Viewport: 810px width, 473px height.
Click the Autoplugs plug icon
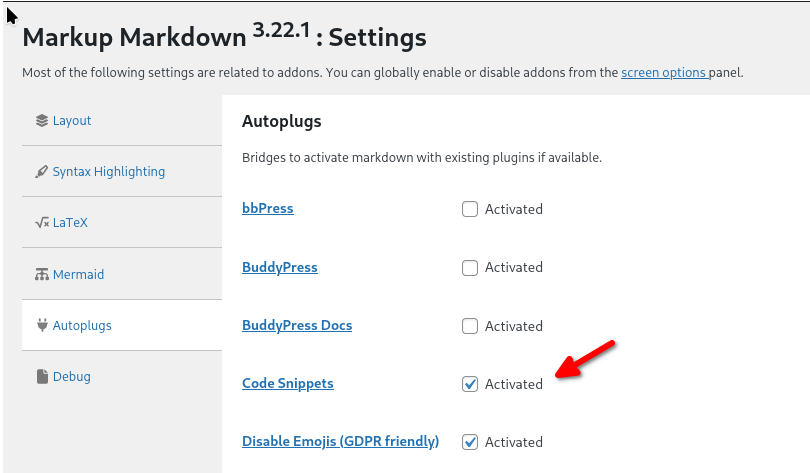pyautogui.click(x=41, y=326)
